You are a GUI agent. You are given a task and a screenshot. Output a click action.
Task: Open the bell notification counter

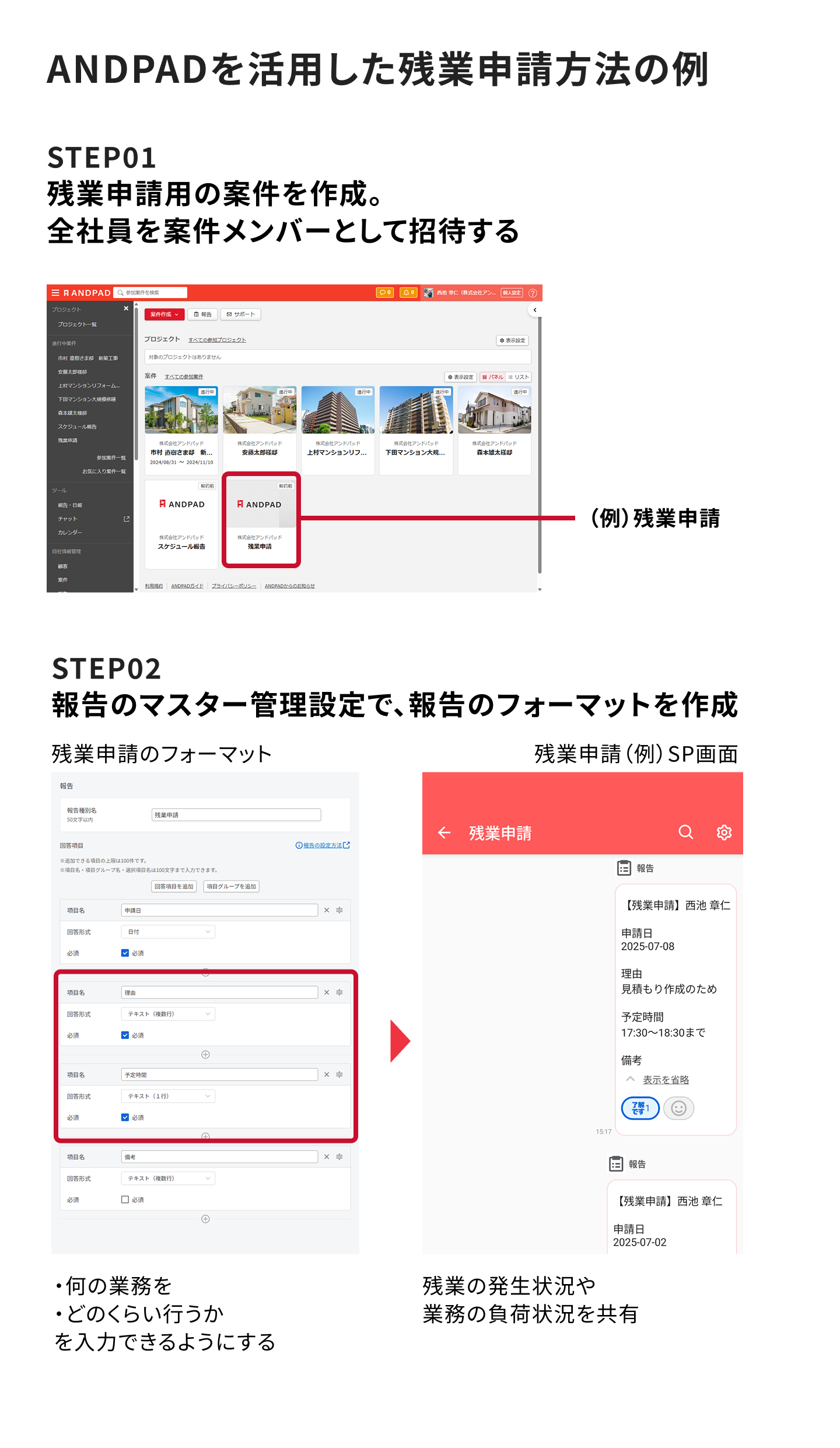pyautogui.click(x=408, y=293)
